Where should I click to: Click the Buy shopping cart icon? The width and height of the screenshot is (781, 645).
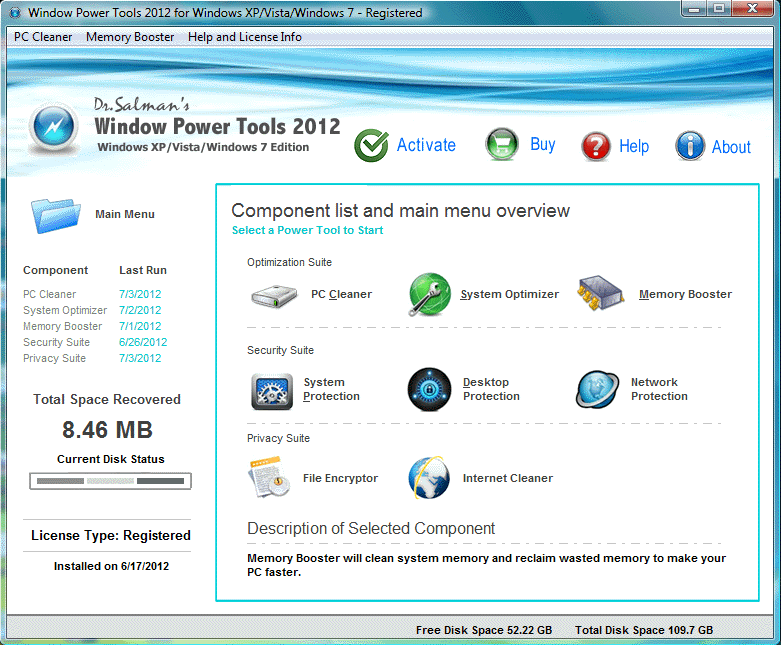[502, 144]
